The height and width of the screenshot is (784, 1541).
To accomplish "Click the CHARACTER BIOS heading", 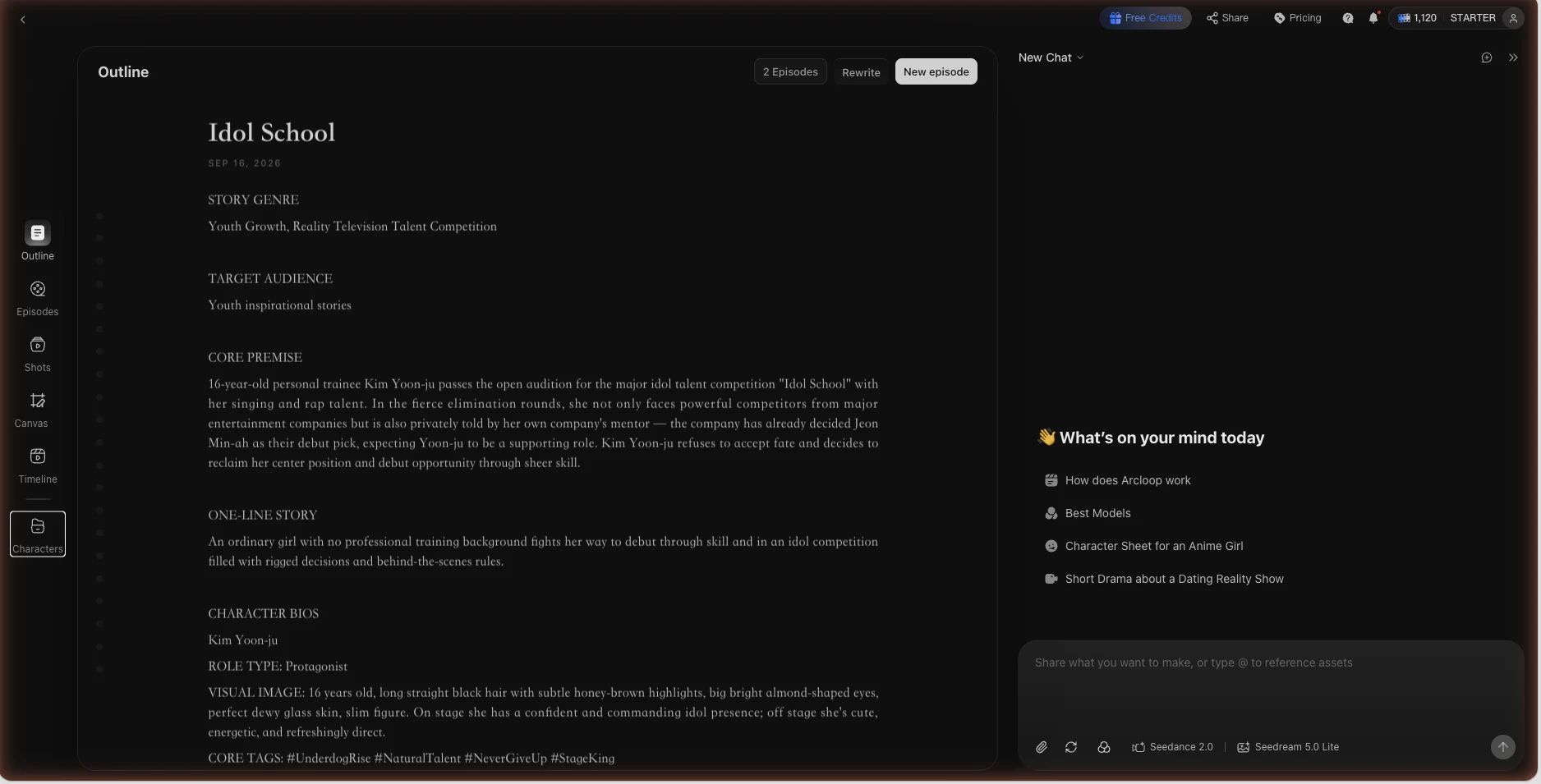I will pyautogui.click(x=263, y=613).
